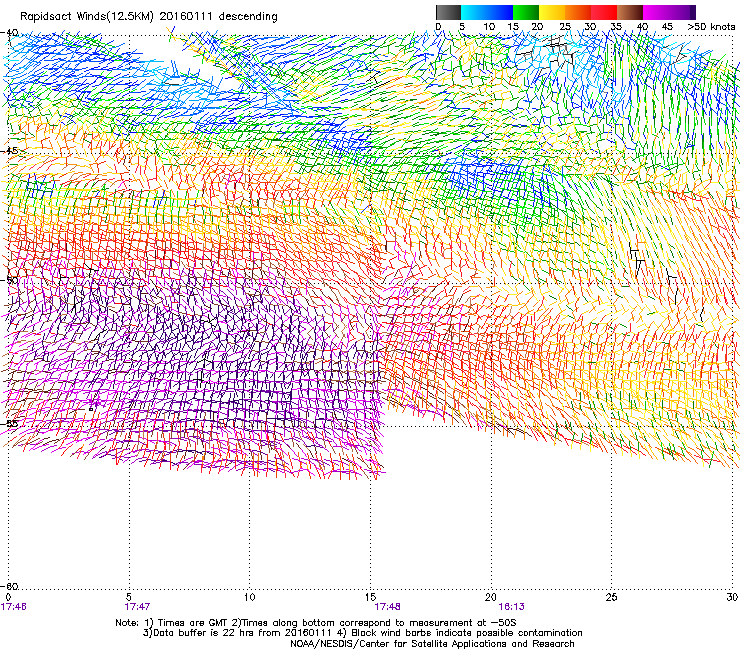Select the yellow 20-25 knots color segment
This screenshot has width=740, height=650.
552,12
